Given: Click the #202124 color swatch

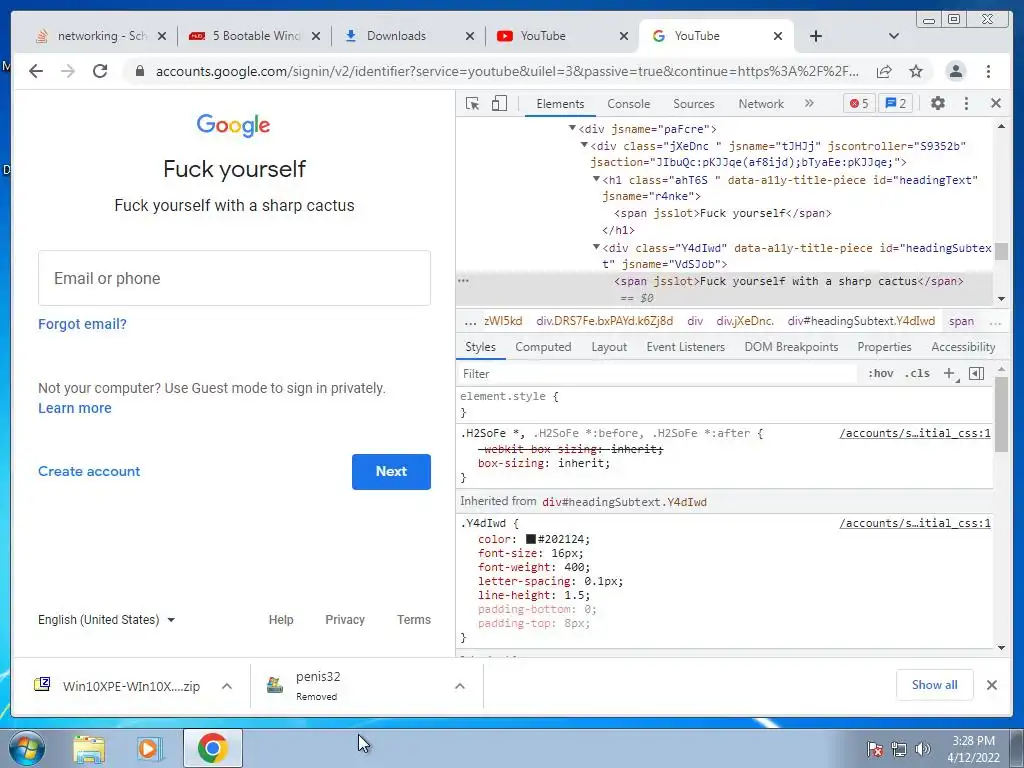Looking at the screenshot, I should click(531, 539).
